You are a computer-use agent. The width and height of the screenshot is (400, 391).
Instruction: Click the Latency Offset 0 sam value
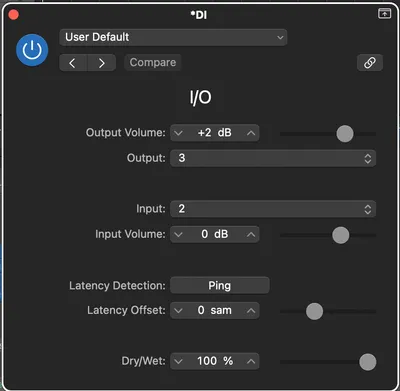[215, 310]
